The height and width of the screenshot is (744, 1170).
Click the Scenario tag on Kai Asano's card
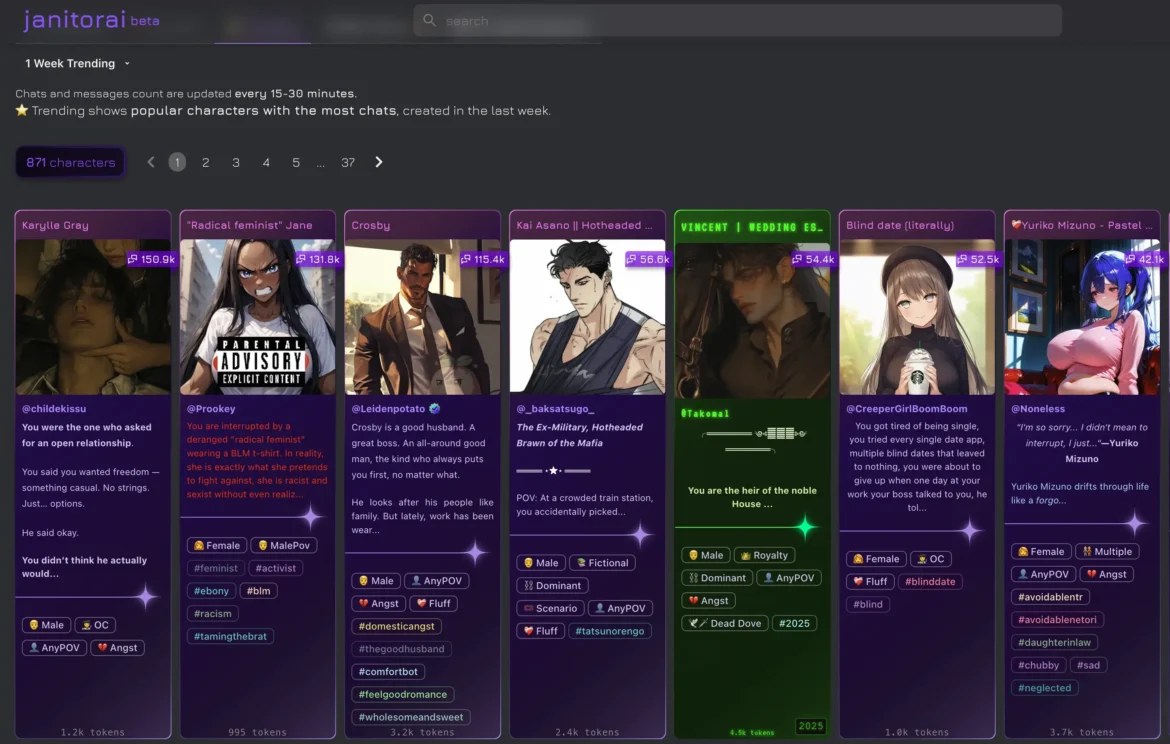click(x=549, y=608)
